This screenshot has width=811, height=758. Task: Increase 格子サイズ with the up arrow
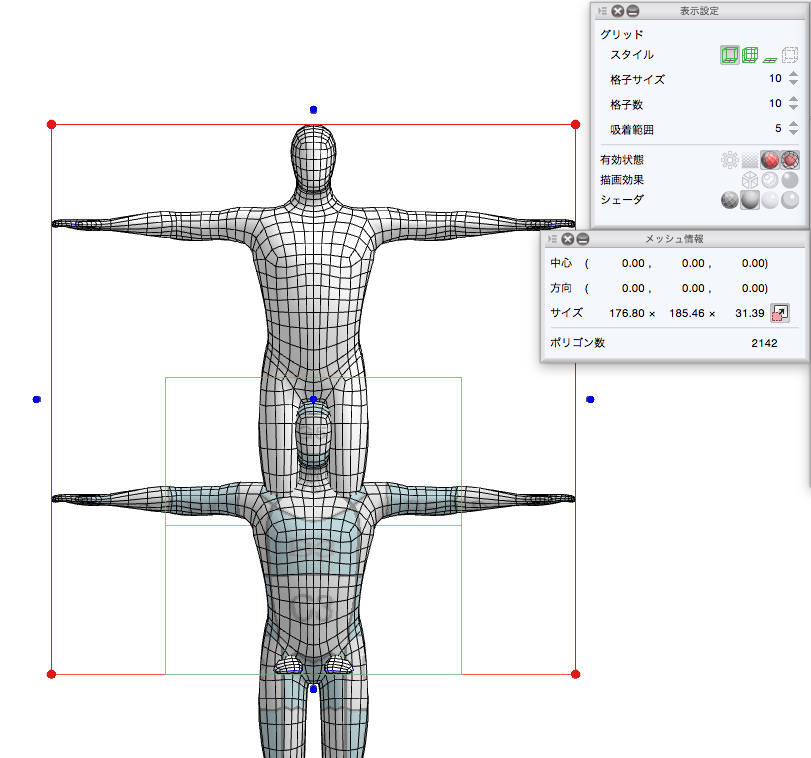(793, 74)
